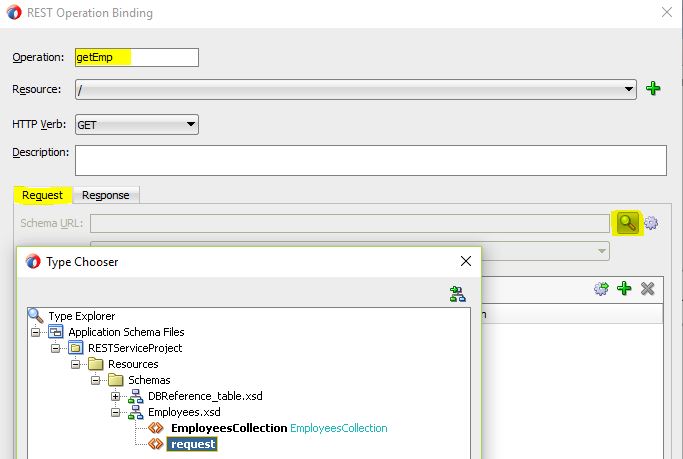The image size is (683, 459).
Task: Select Application Schema Files label
Action: click(126, 332)
